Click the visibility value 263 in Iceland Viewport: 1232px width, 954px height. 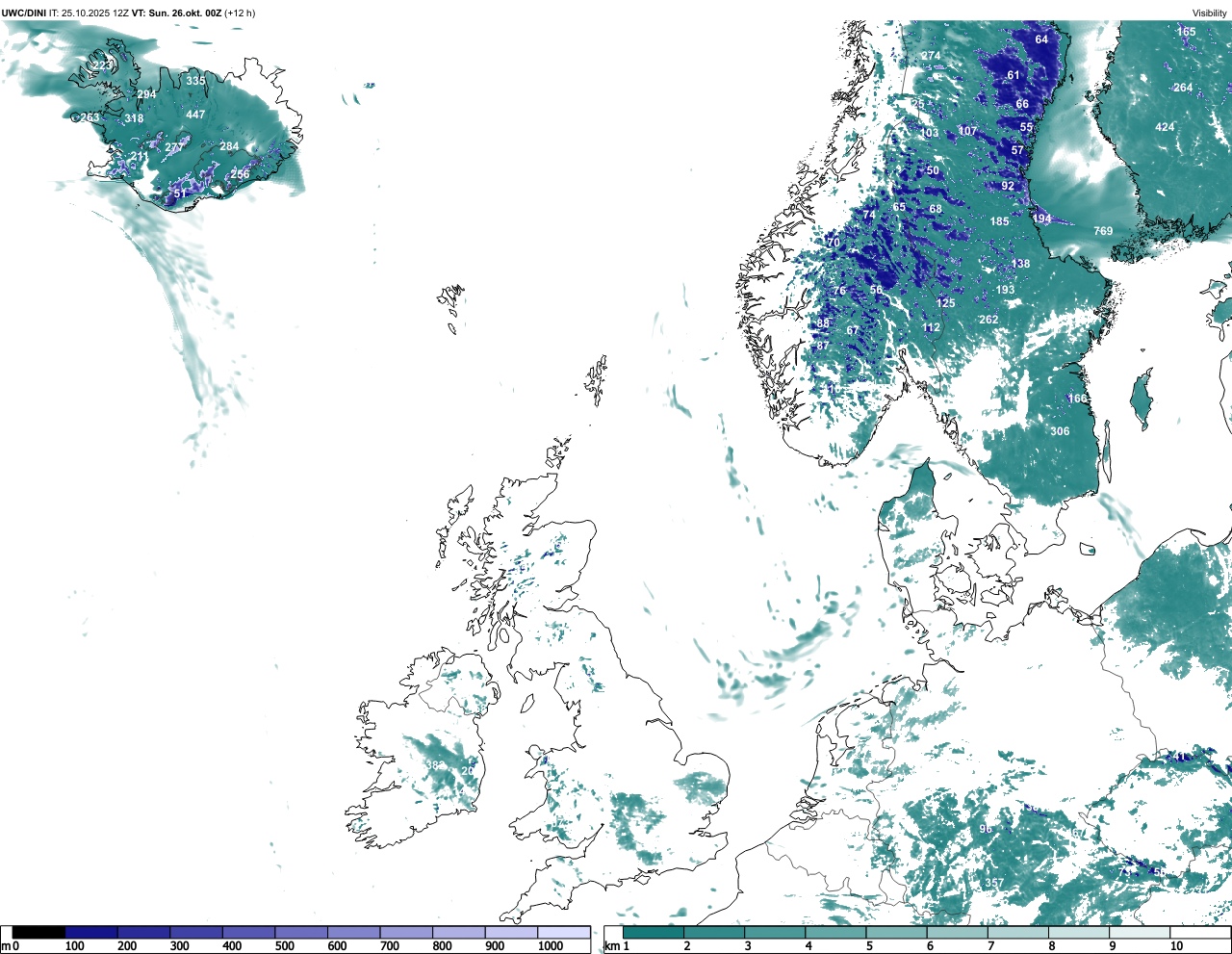pyautogui.click(x=90, y=117)
